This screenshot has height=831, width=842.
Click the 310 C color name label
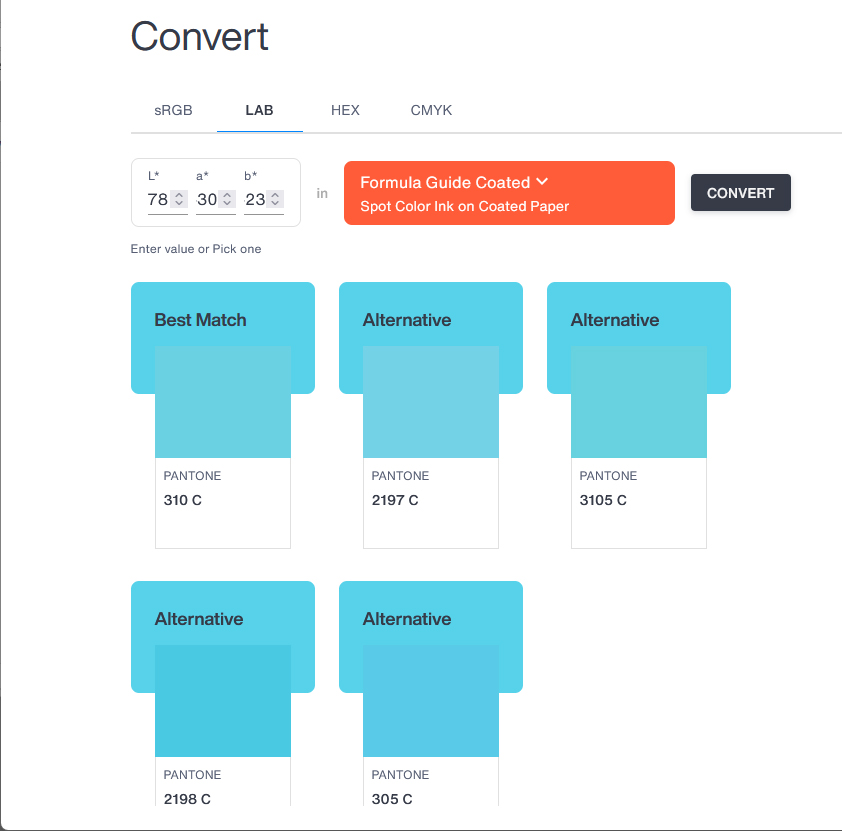[x=183, y=500]
